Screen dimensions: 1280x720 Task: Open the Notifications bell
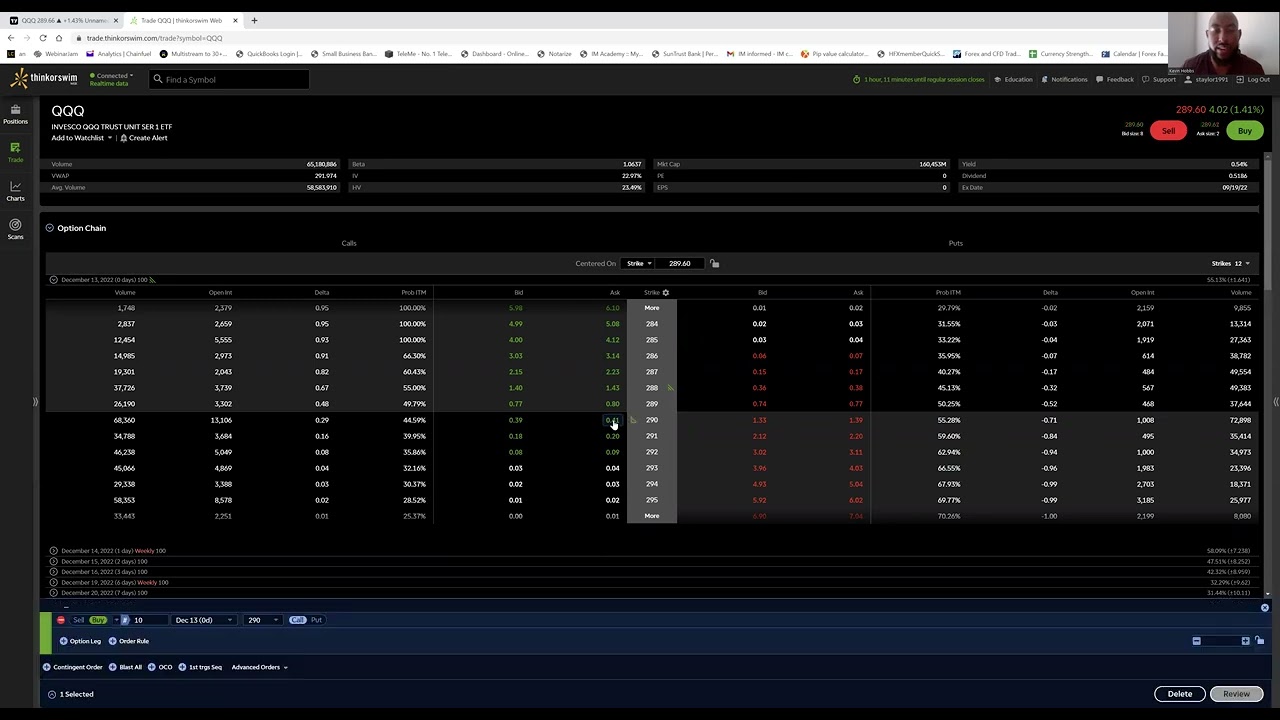pos(1064,79)
